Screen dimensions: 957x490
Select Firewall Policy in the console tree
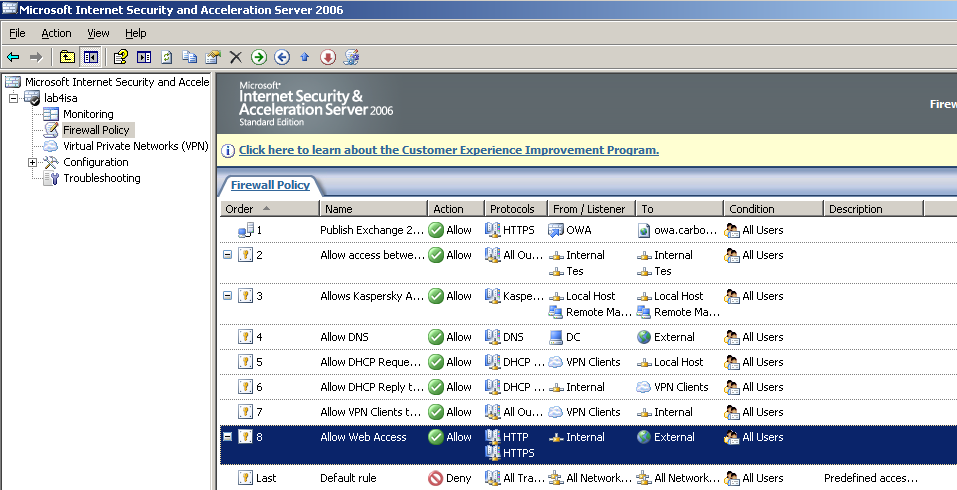click(x=96, y=130)
